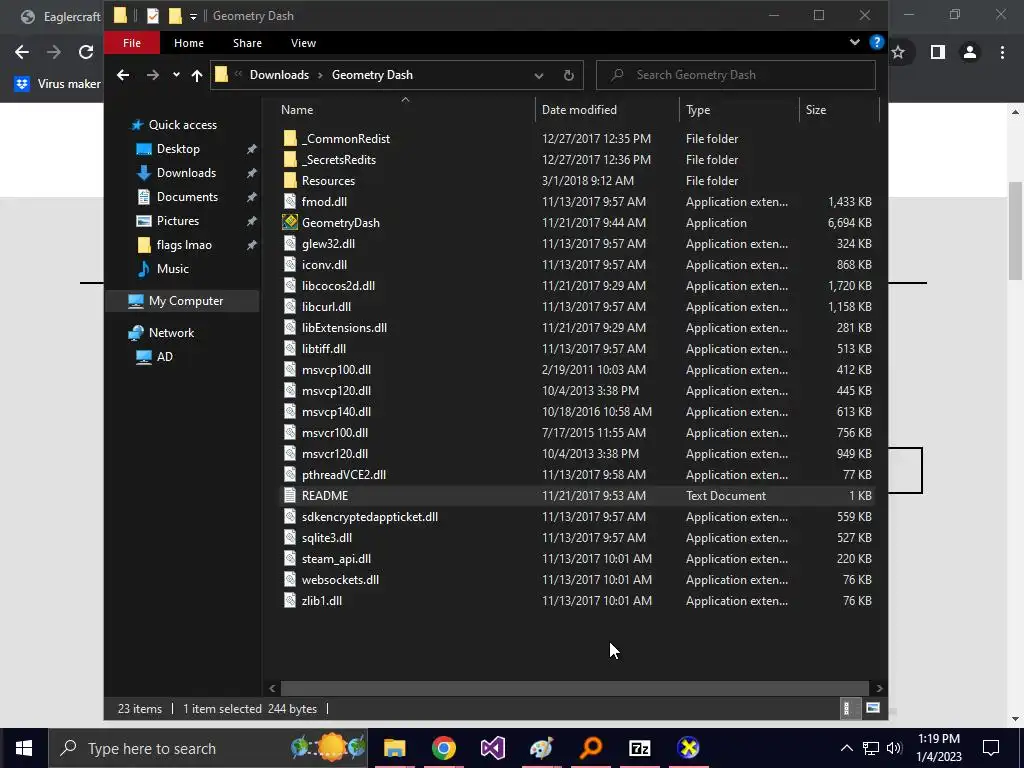Open the View ribbon tab

pyautogui.click(x=303, y=42)
